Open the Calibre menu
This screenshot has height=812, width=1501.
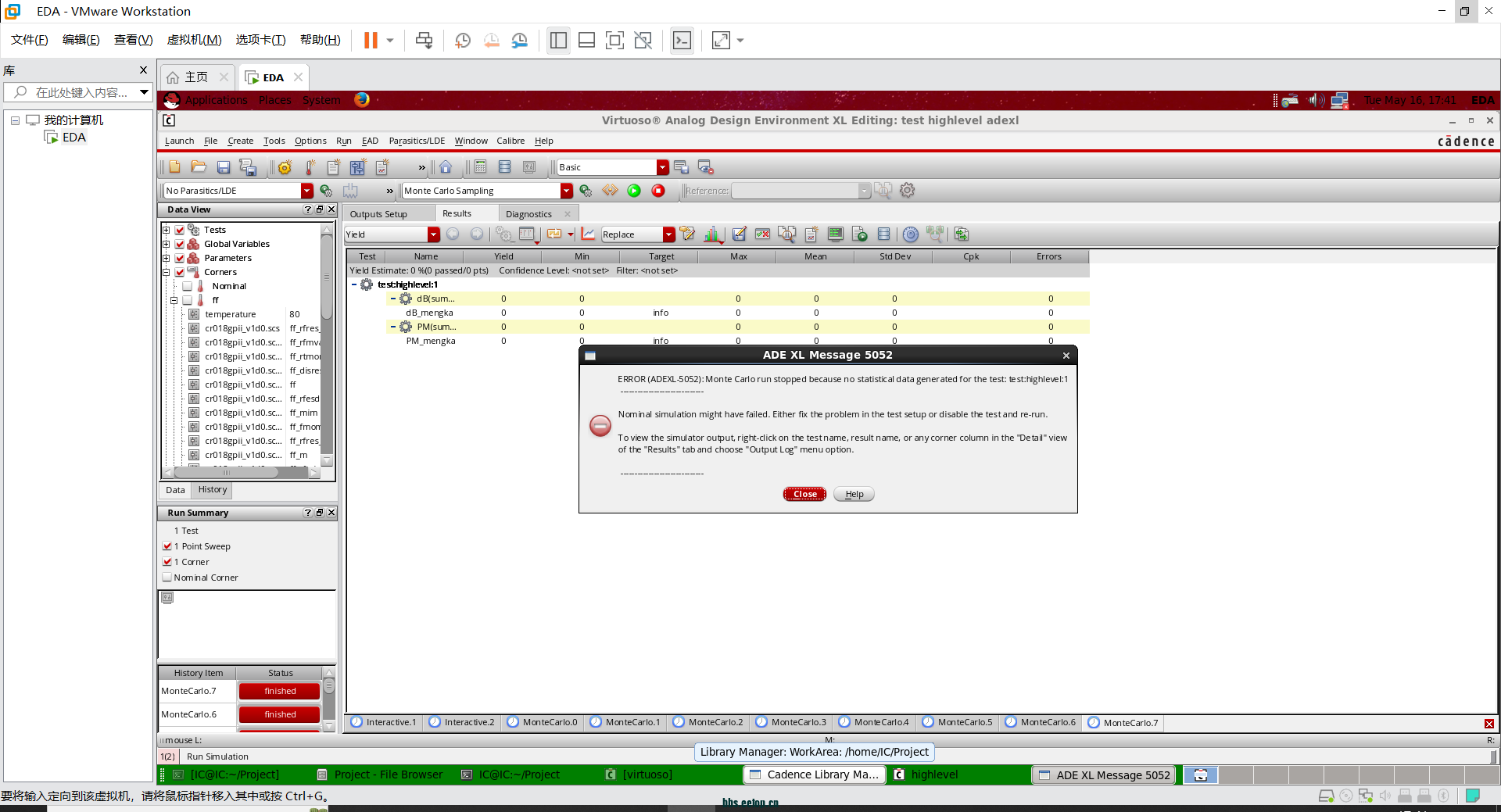[510, 141]
